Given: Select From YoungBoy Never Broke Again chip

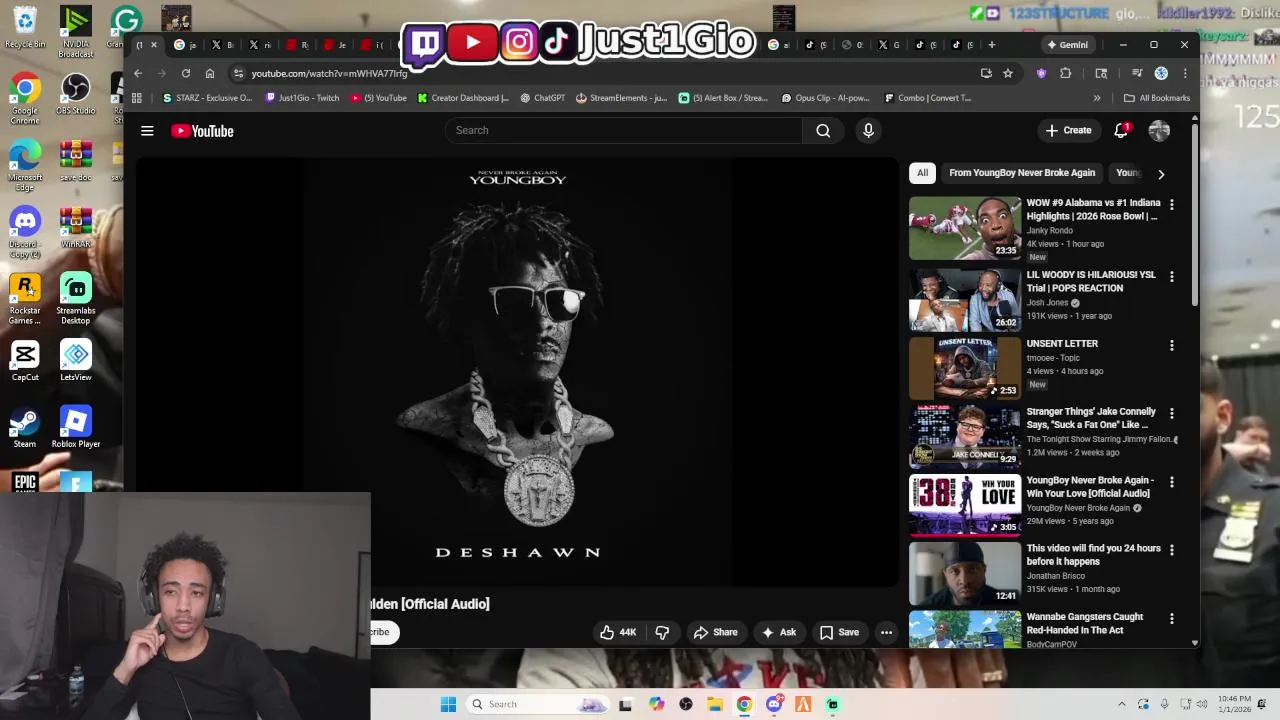Looking at the screenshot, I should [x=1022, y=173].
